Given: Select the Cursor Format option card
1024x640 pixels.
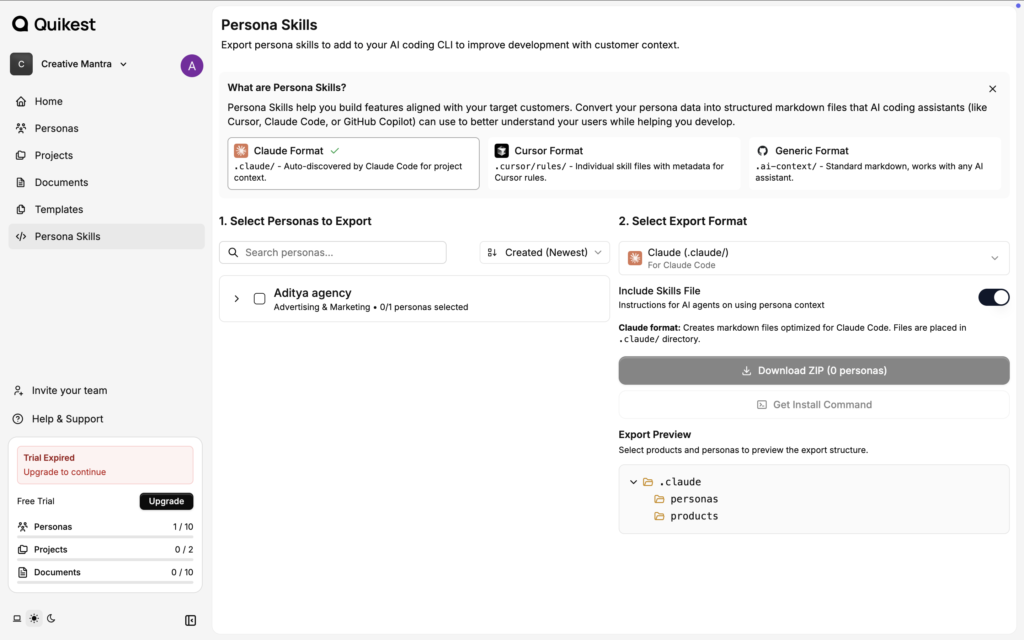Looking at the screenshot, I should click(x=613, y=164).
